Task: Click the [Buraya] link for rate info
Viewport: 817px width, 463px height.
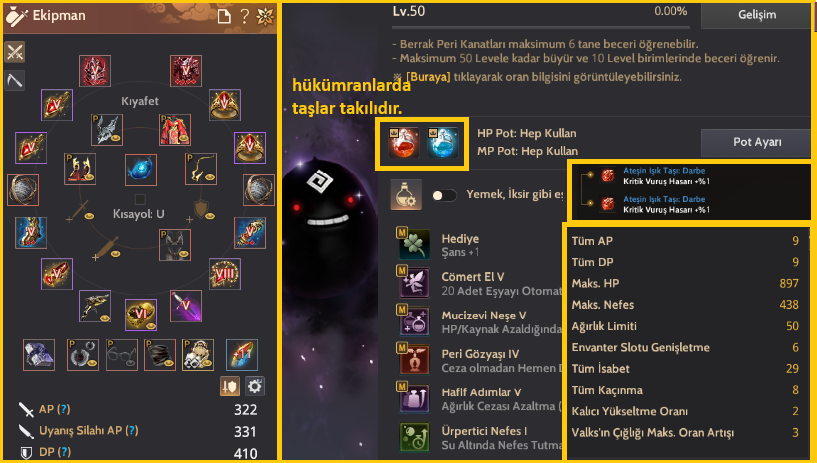Action: [428, 77]
